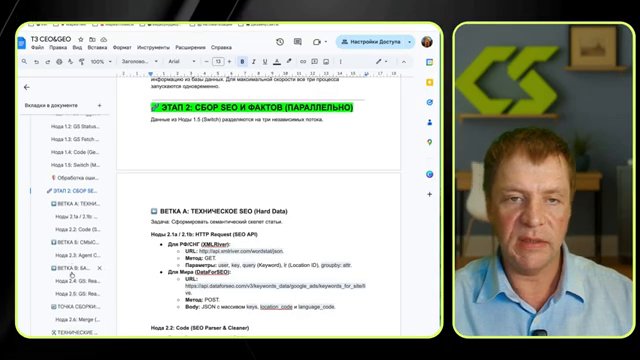Viewport: 640px width, 360px height.
Task: Open the Правка menu
Action: click(58, 48)
